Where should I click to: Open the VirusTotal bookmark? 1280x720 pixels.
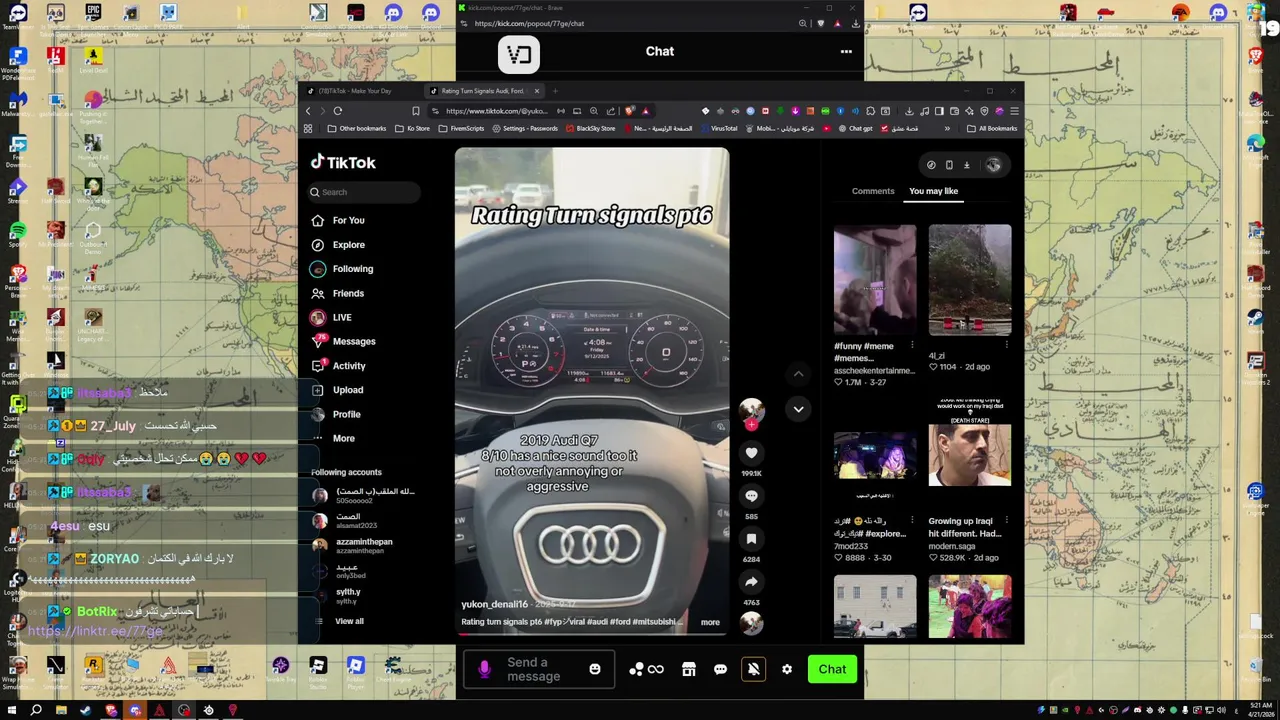pyautogui.click(x=719, y=128)
